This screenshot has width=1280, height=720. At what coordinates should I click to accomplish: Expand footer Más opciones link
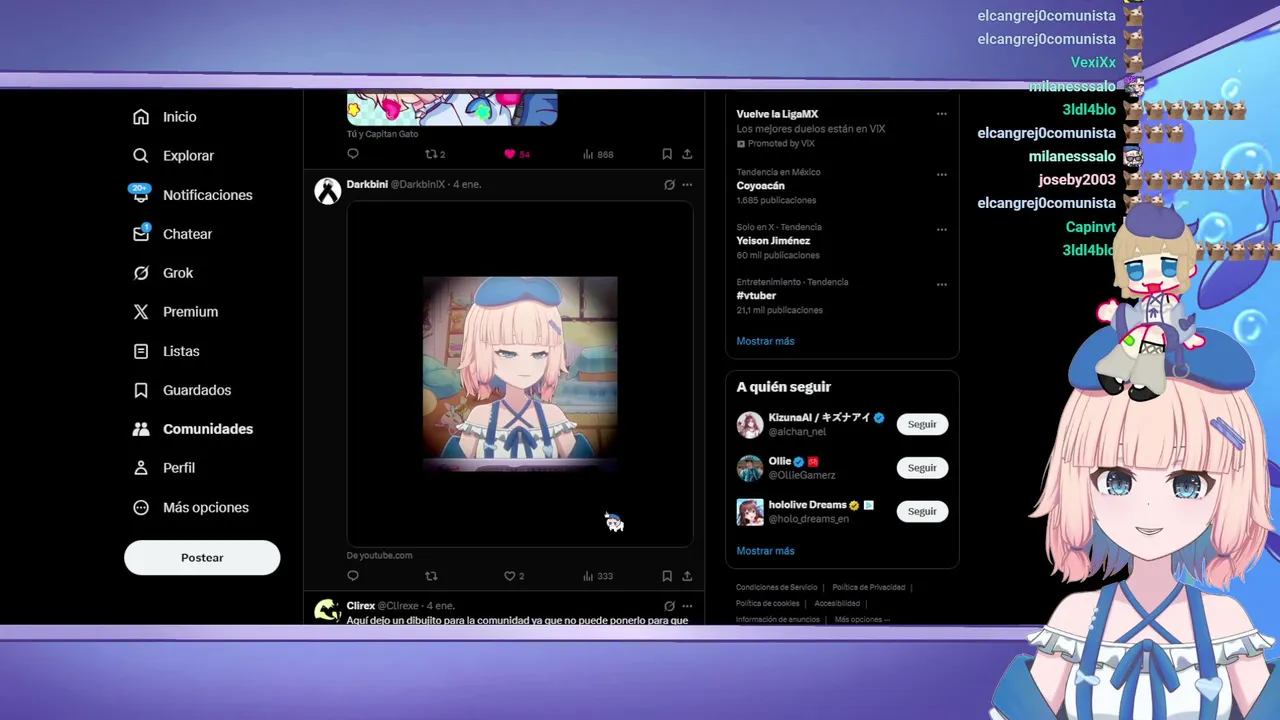(x=862, y=620)
